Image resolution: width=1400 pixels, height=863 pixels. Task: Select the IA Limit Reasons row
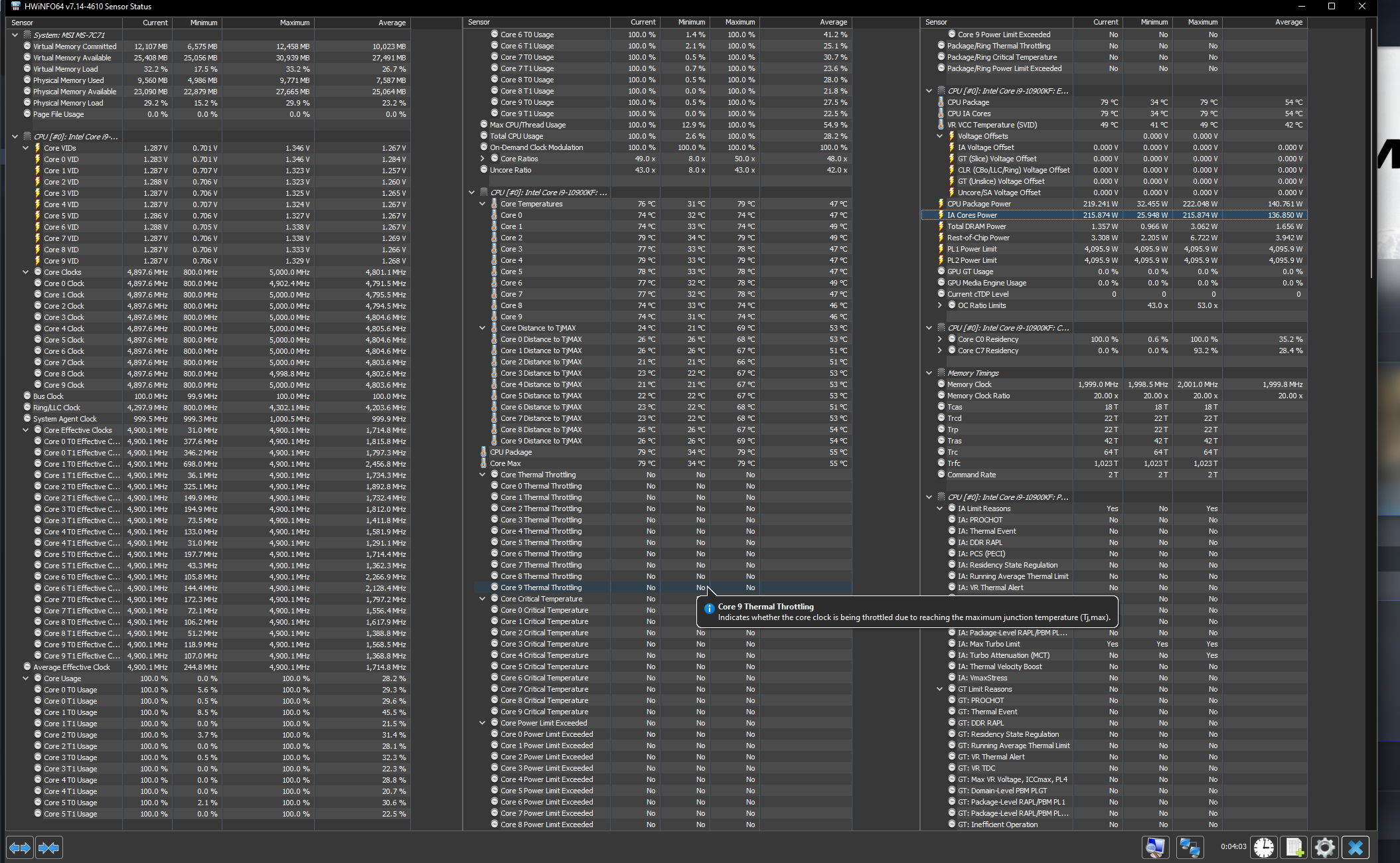[984, 509]
